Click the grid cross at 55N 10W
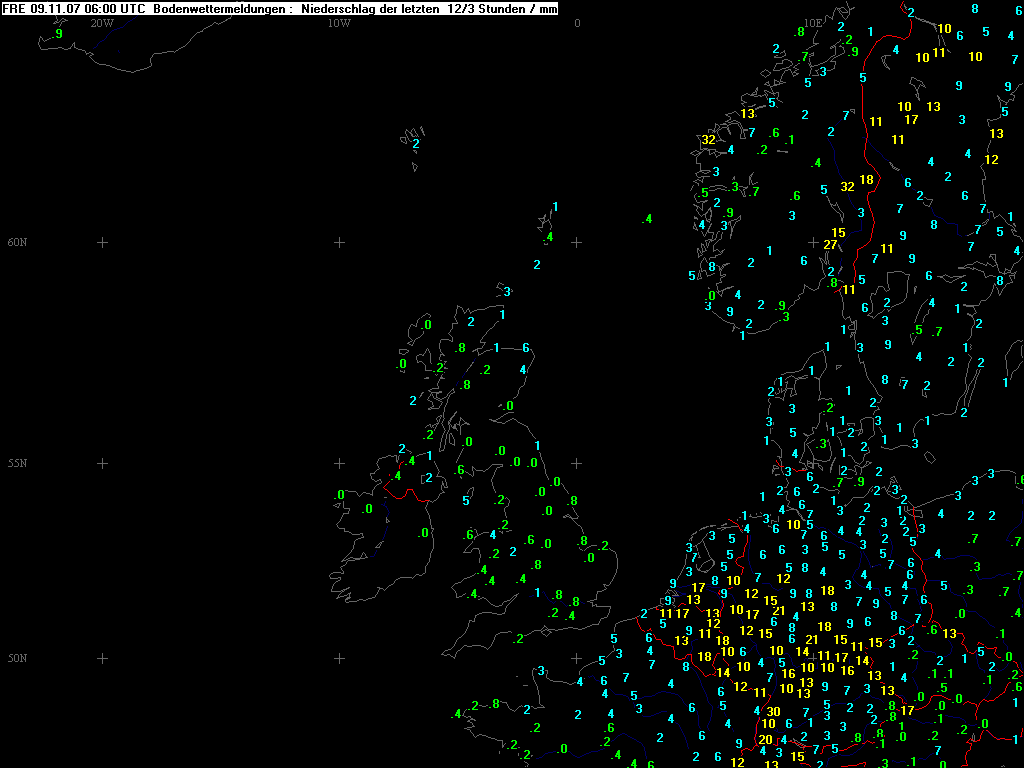The width and height of the screenshot is (1024, 768). [339, 463]
